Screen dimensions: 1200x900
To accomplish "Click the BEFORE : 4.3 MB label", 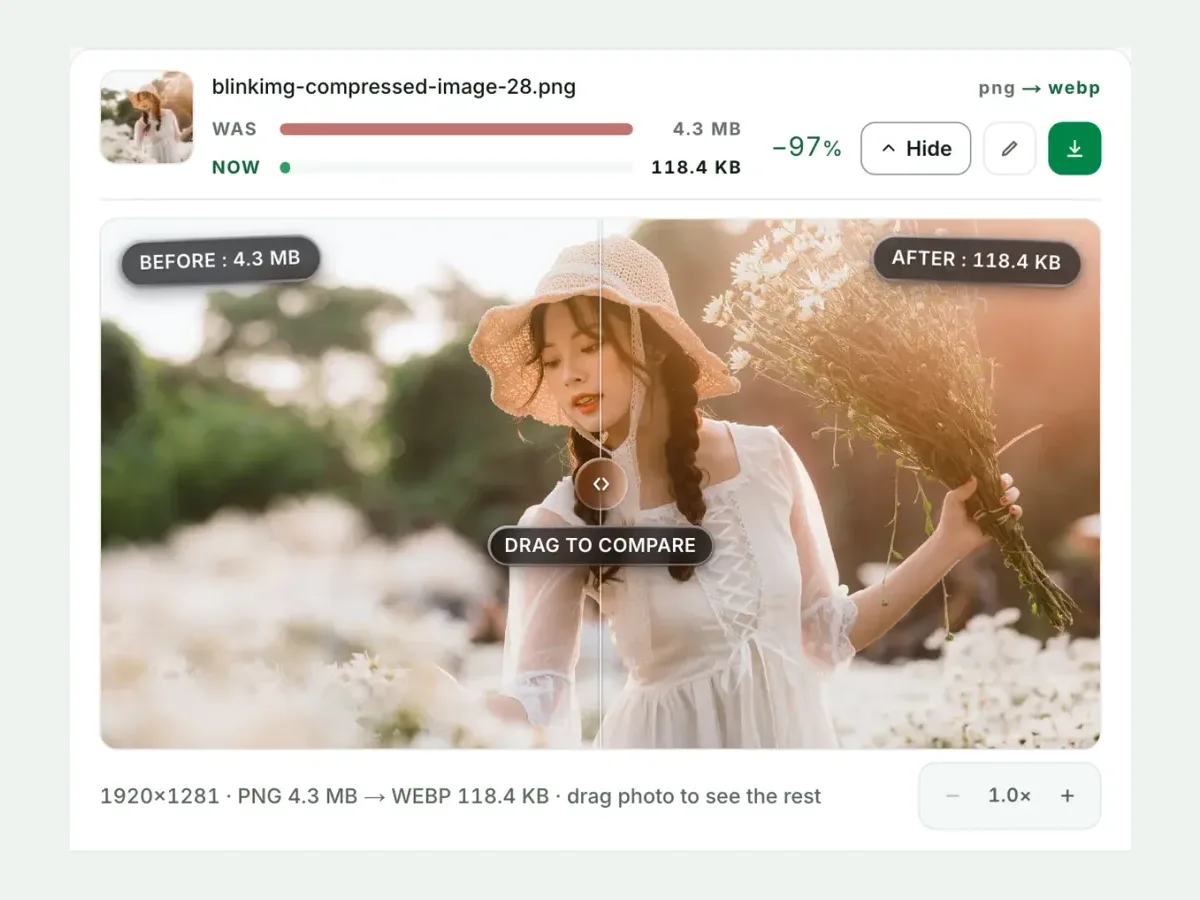I will point(220,261).
